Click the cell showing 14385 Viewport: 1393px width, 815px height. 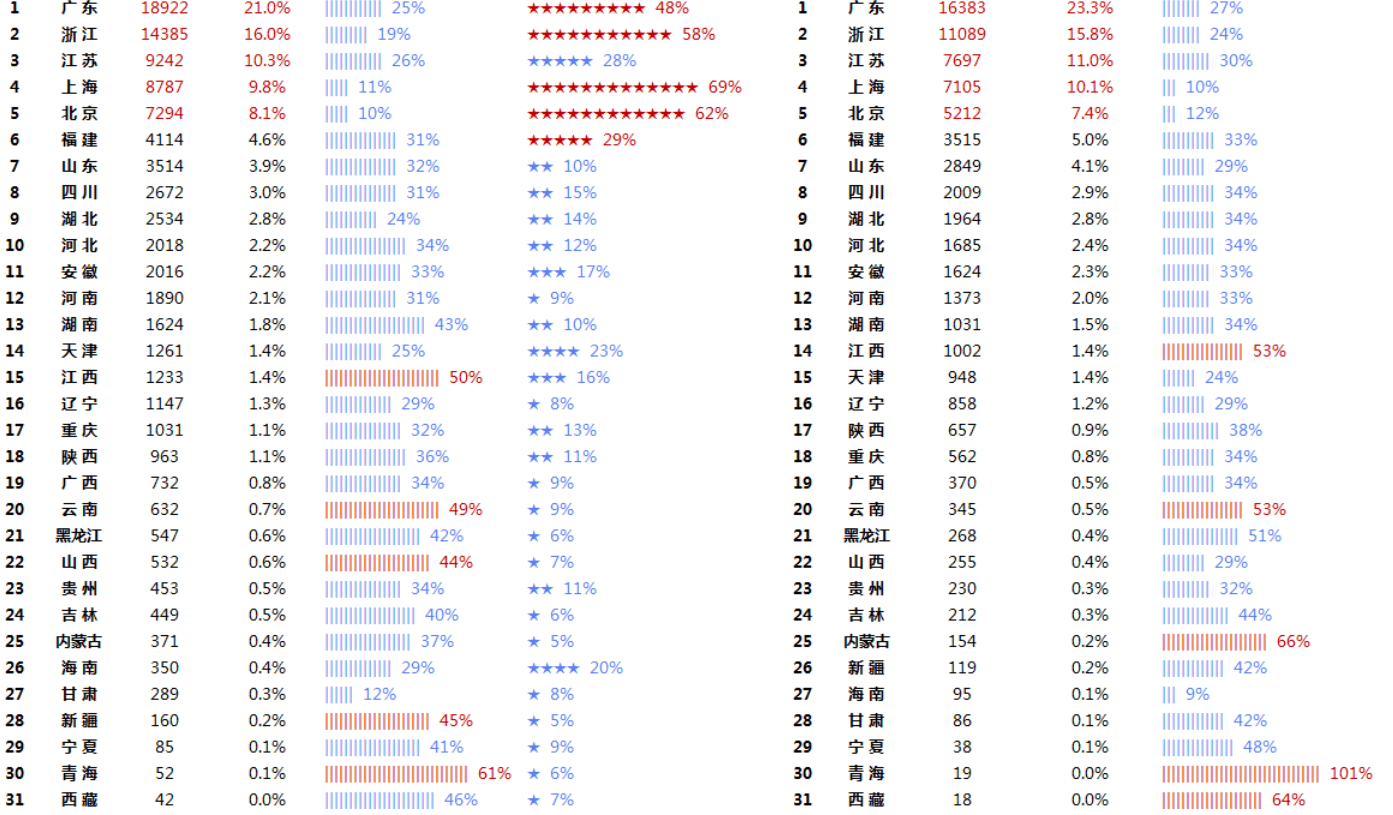(x=164, y=34)
